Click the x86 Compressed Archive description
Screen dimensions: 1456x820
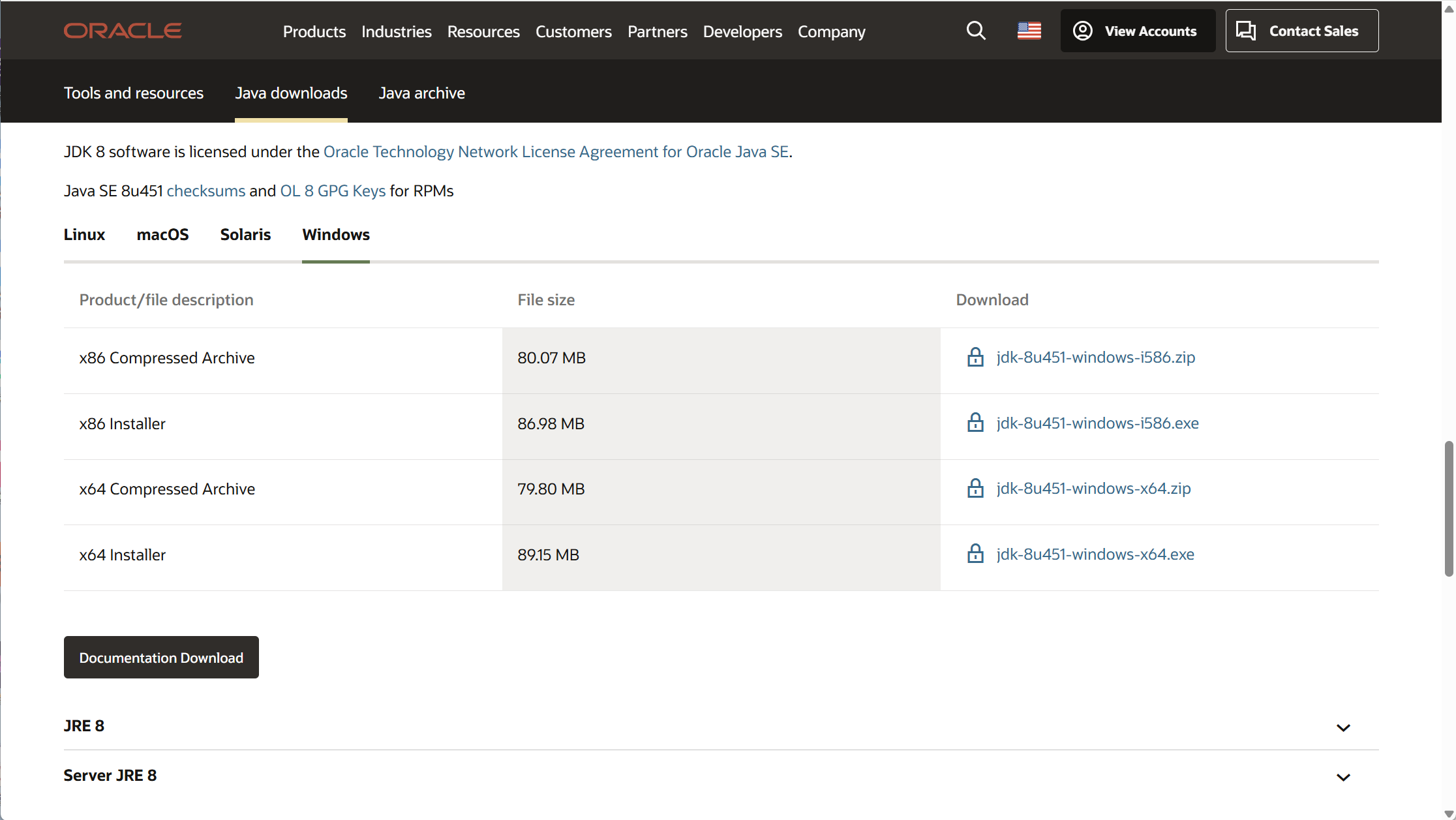[167, 358]
